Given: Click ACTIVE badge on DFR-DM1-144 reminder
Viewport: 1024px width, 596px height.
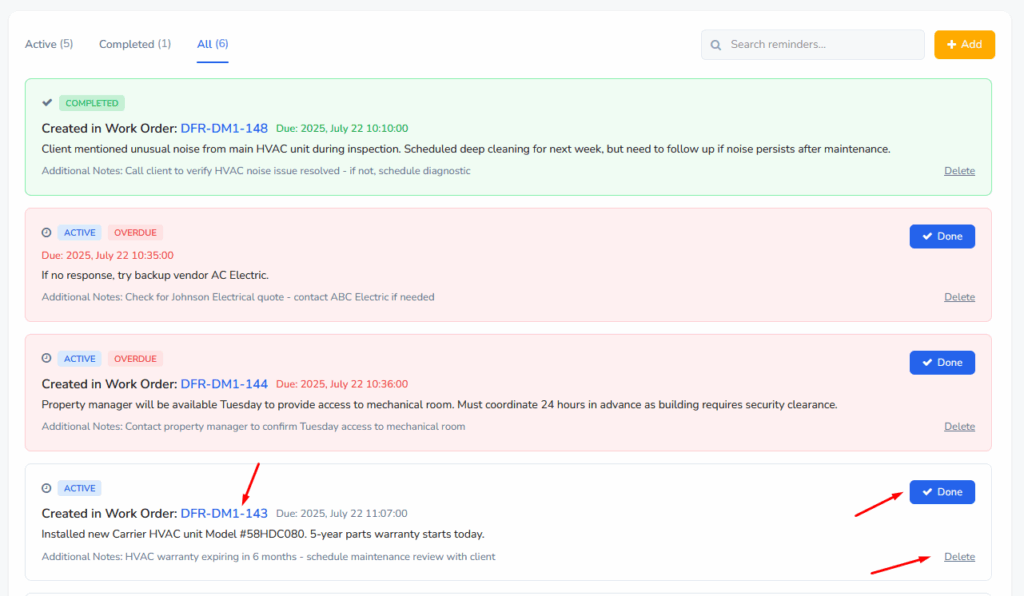Looking at the screenshot, I should 80,358.
